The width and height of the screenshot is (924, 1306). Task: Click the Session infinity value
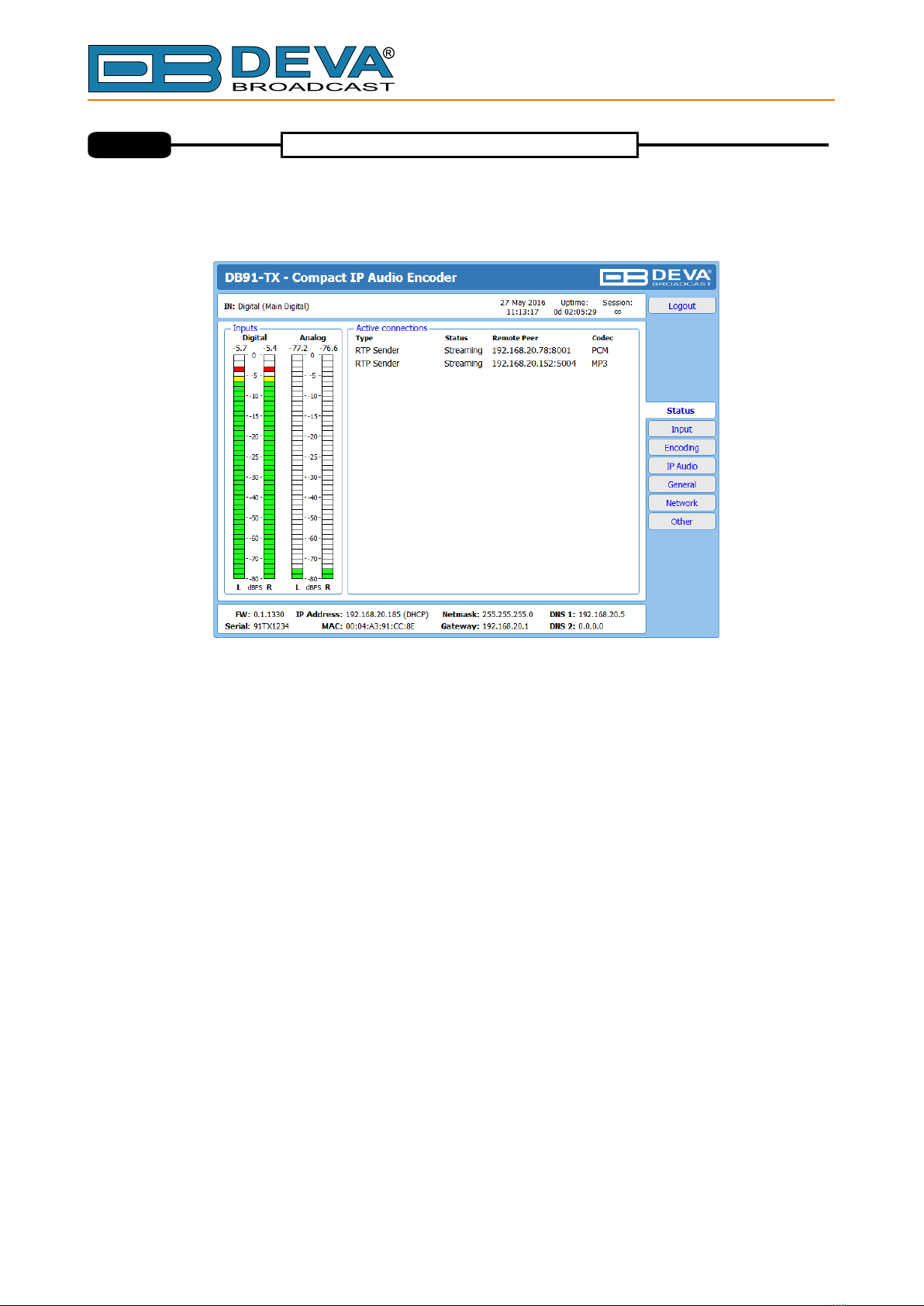point(618,312)
